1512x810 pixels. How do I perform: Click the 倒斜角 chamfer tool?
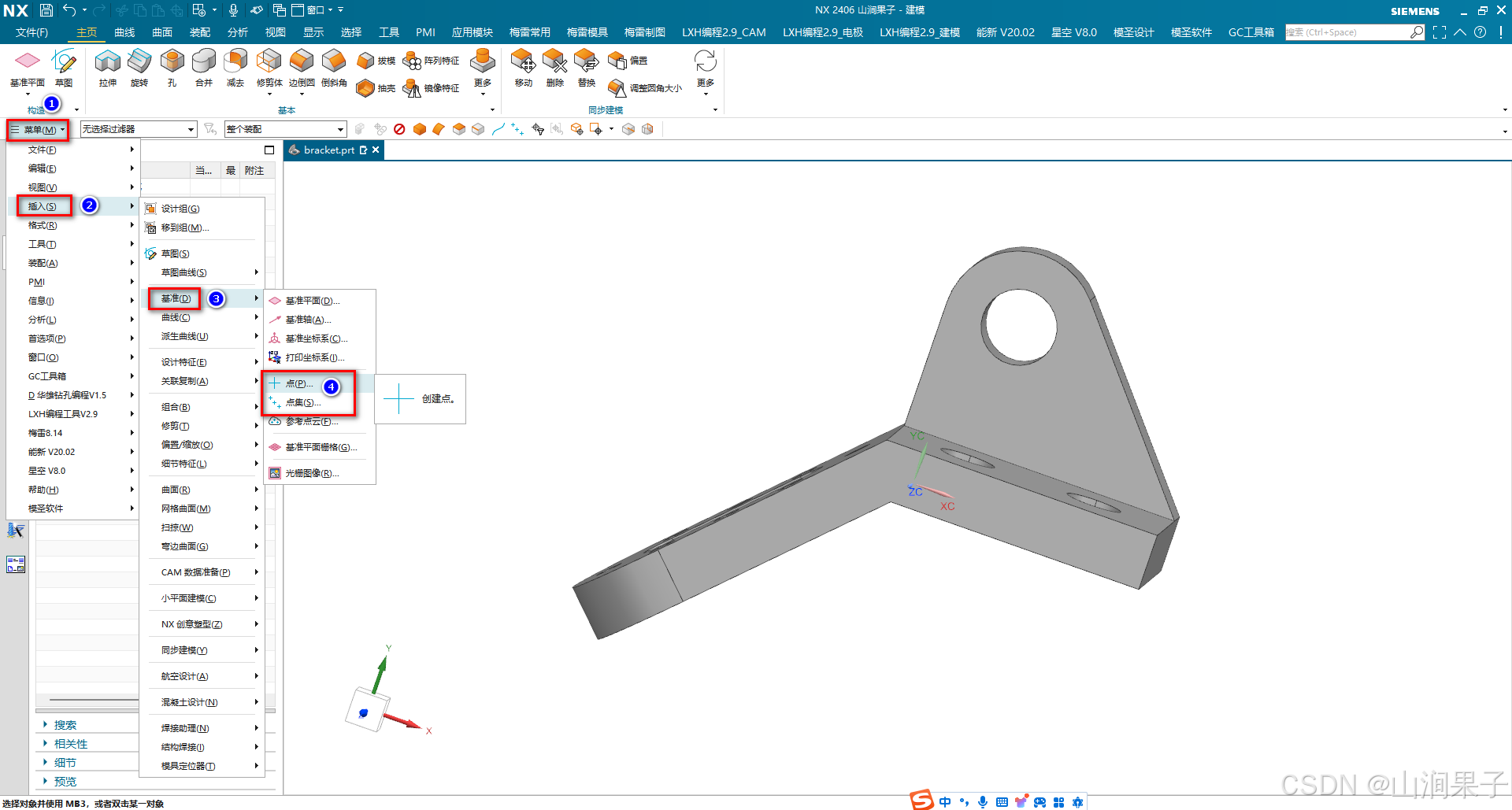334,67
